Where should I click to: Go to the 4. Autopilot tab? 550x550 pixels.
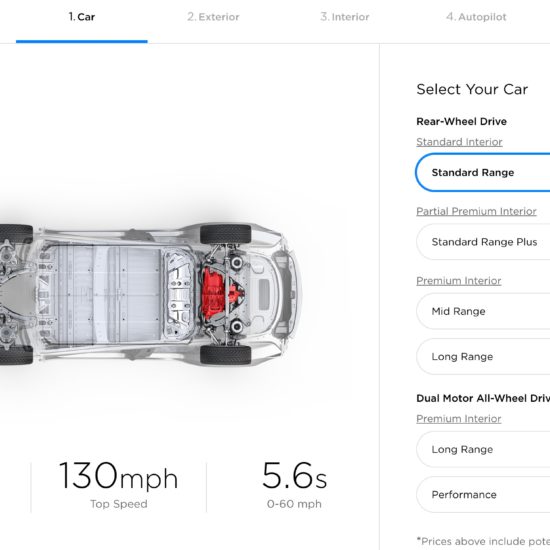coord(476,17)
